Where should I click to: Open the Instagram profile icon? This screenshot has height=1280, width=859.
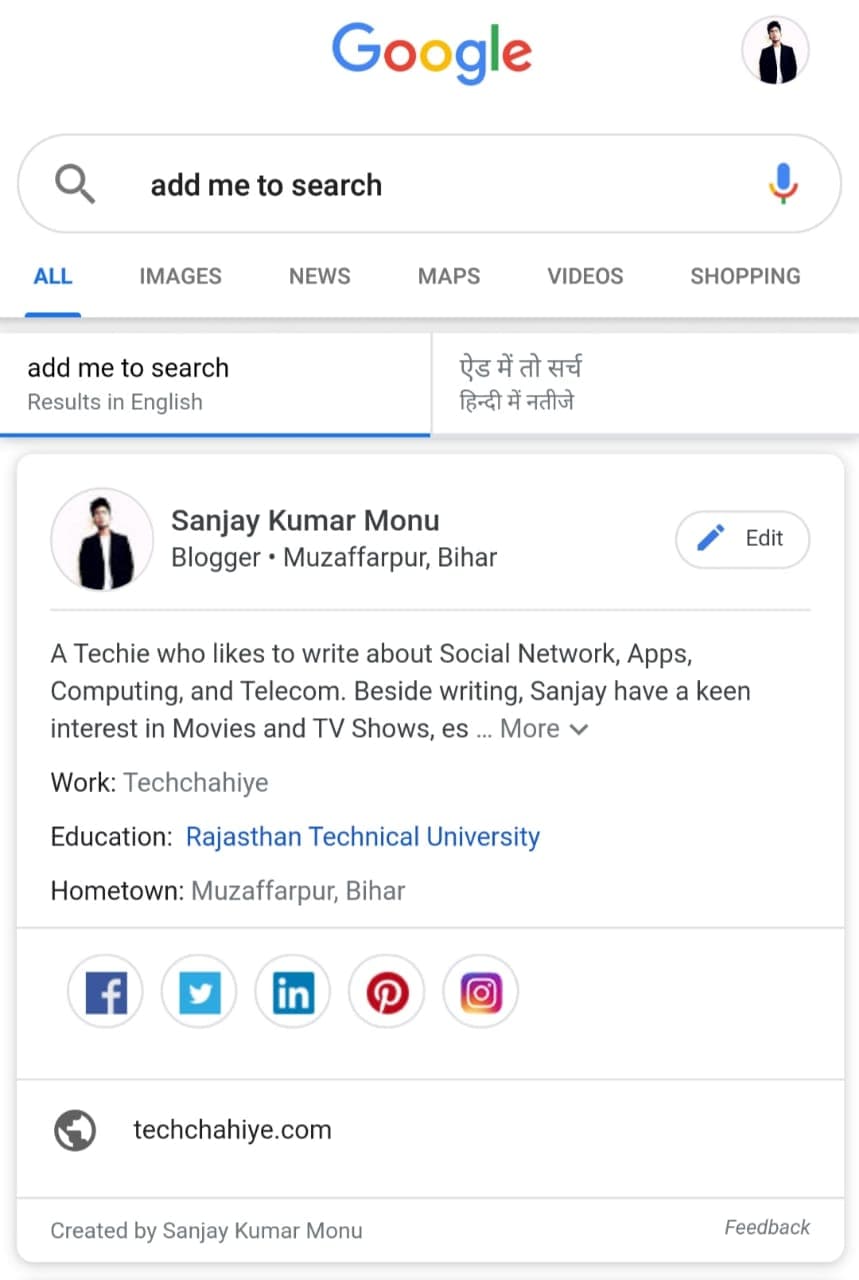coord(481,993)
